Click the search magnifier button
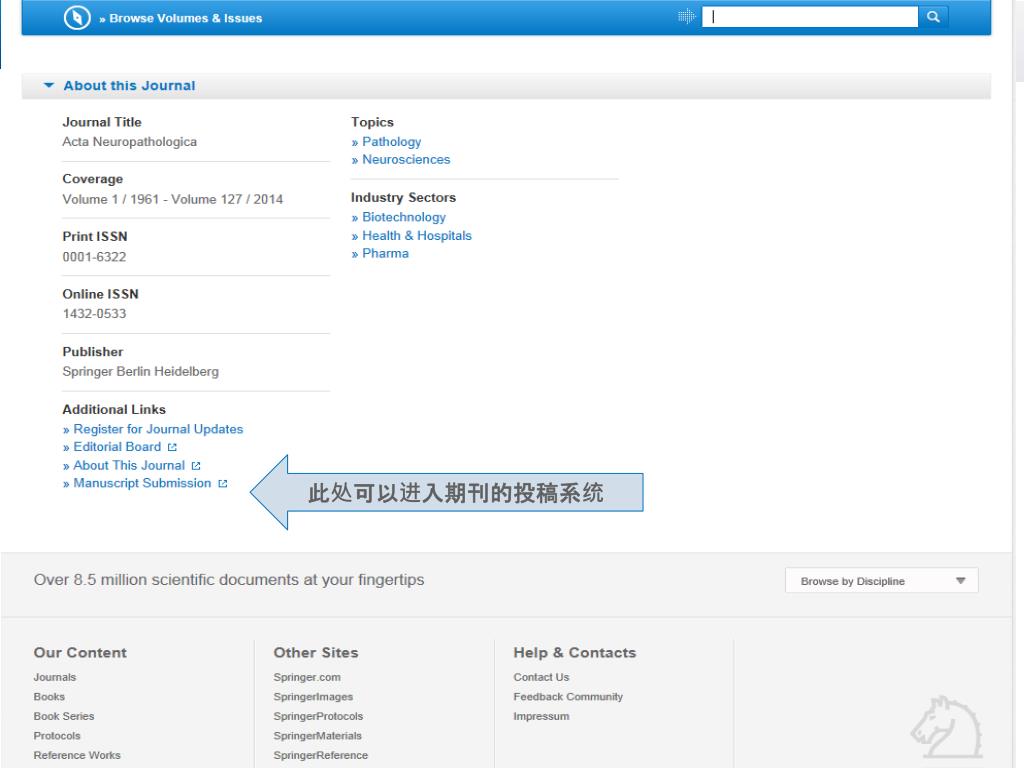Screen dimensions: 1024x768 pyautogui.click(x=933, y=17)
